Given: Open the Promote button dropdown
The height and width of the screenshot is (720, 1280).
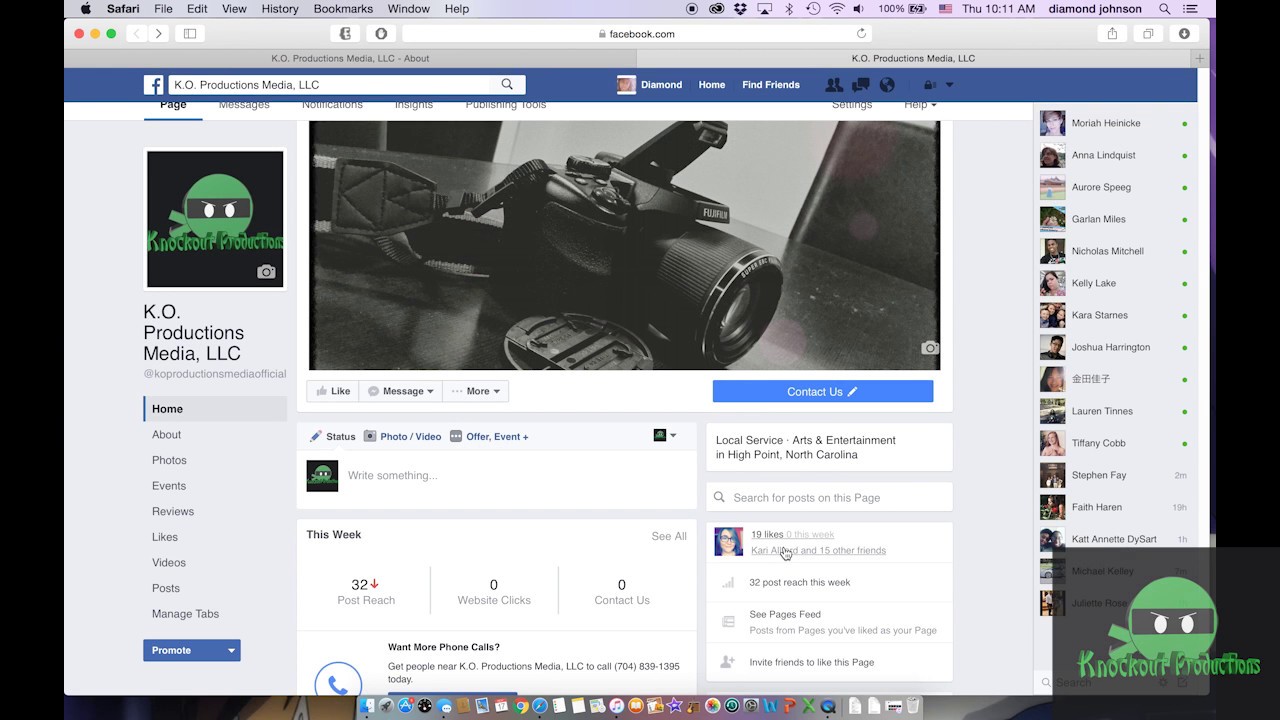Looking at the screenshot, I should click(231, 650).
